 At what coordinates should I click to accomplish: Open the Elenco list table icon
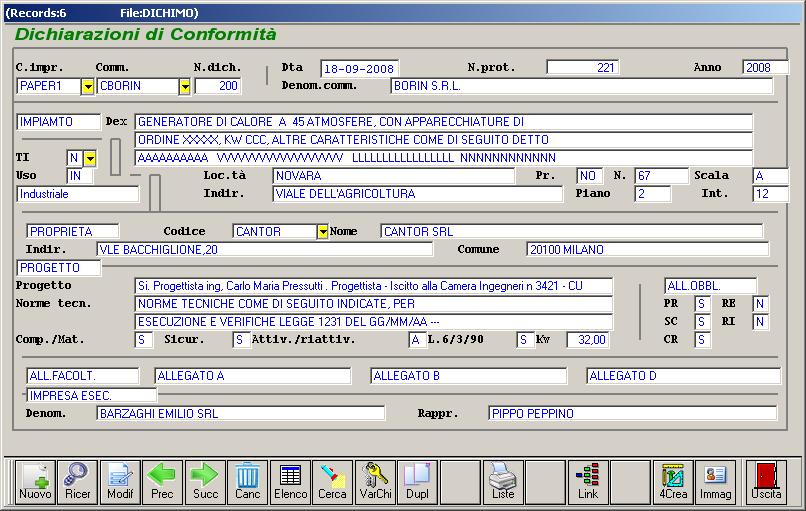point(290,482)
